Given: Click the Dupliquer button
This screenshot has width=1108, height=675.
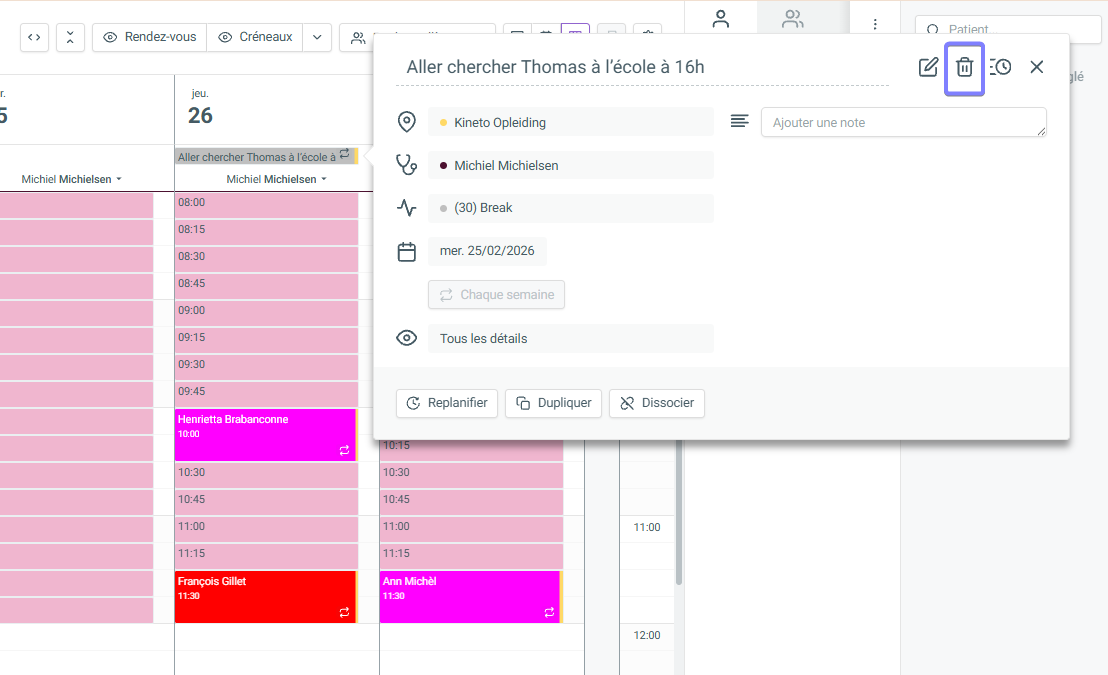Looking at the screenshot, I should pyautogui.click(x=553, y=403).
